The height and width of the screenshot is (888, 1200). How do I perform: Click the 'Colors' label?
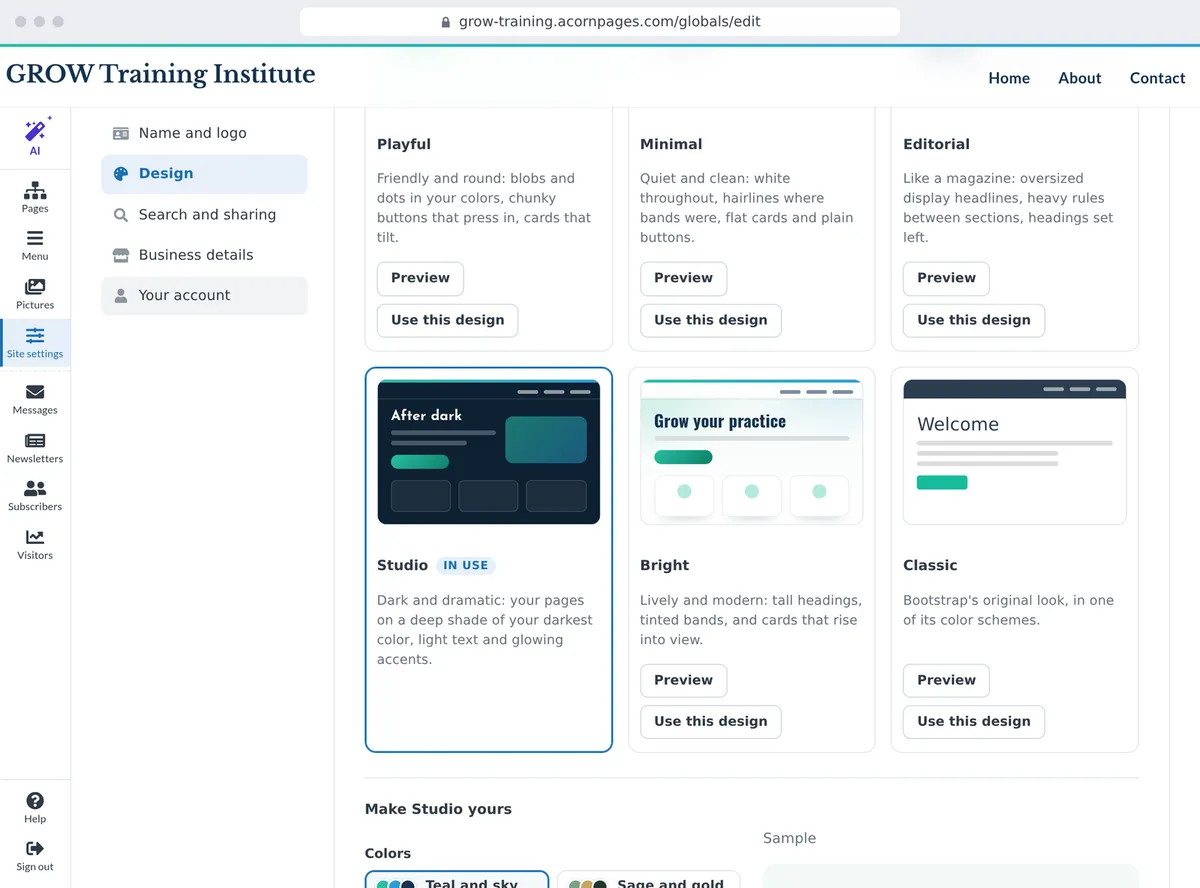point(388,853)
